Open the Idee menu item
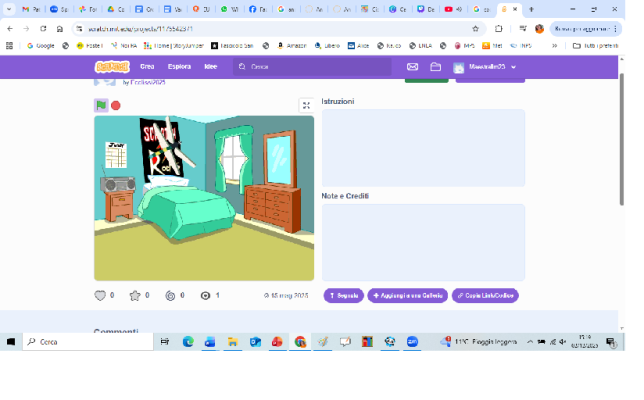The height and width of the screenshot is (400, 644). point(210,67)
